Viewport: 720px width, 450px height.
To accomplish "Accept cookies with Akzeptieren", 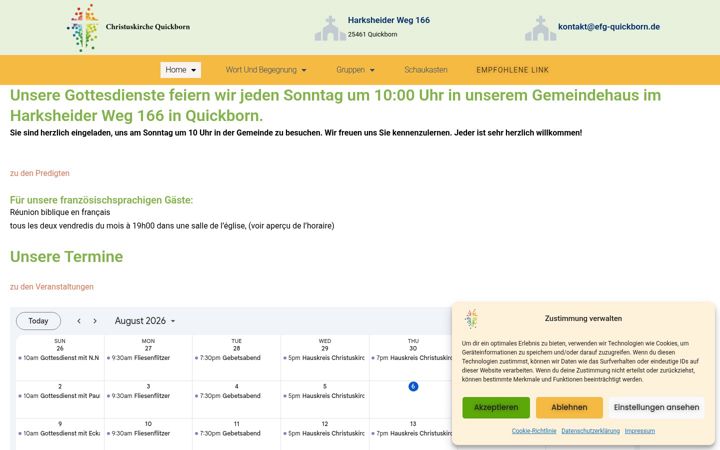I will pyautogui.click(x=496, y=407).
